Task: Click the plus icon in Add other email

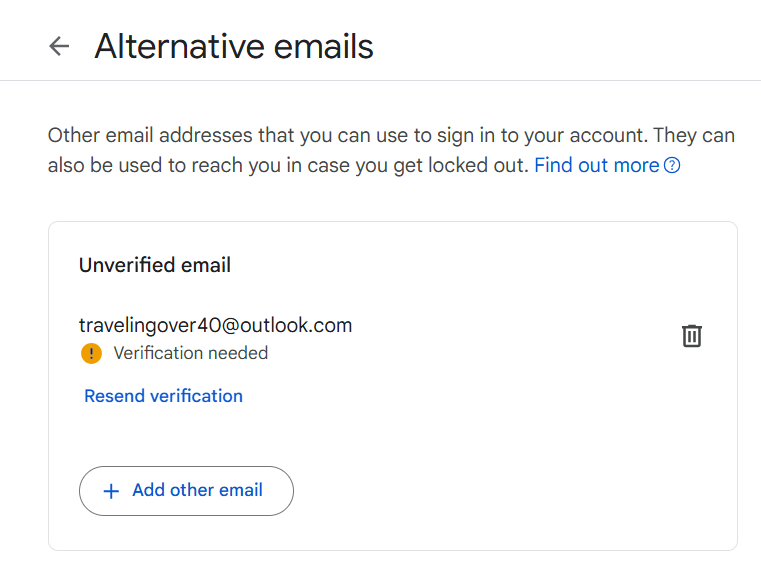Action: click(111, 491)
